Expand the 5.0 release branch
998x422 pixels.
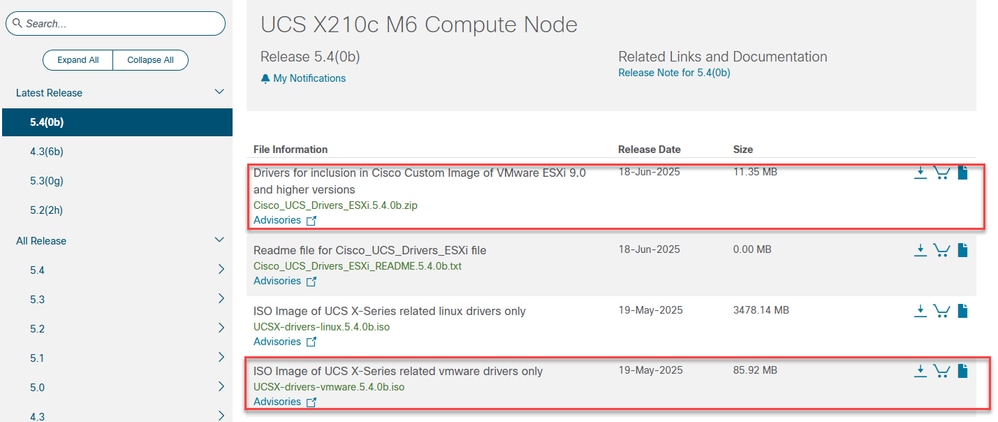click(221, 387)
